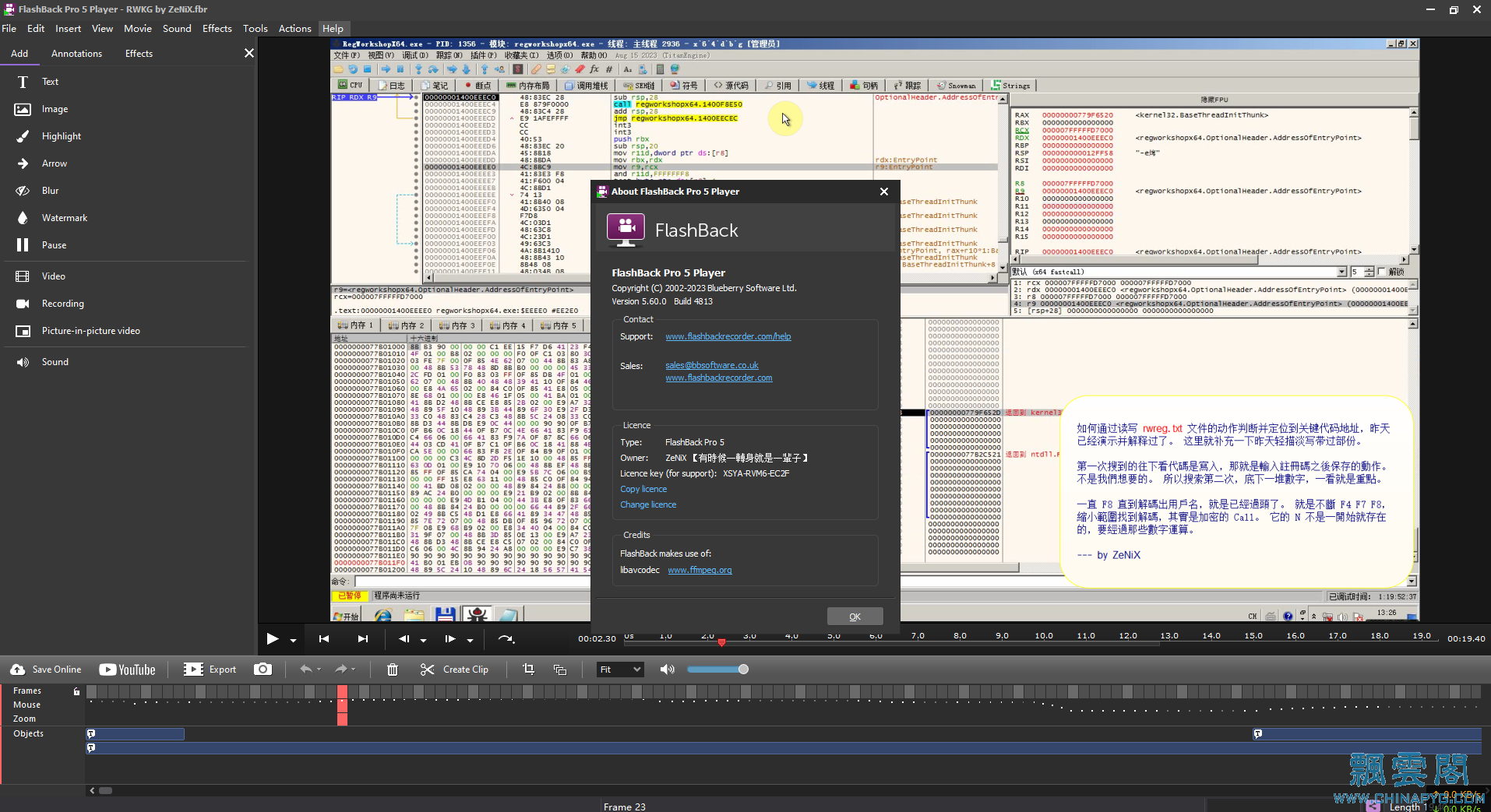1491x812 pixels.
Task: Open the flashbackrecorder.com/help support link
Action: point(728,336)
